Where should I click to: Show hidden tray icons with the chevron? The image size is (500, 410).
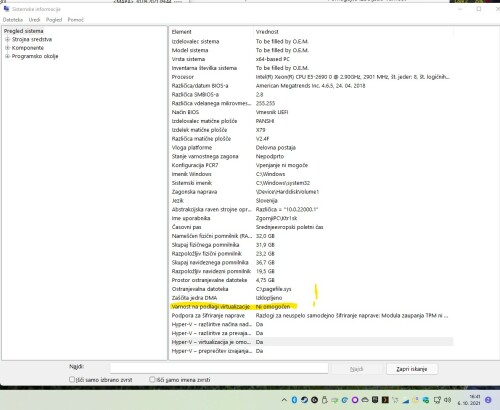coord(284,400)
